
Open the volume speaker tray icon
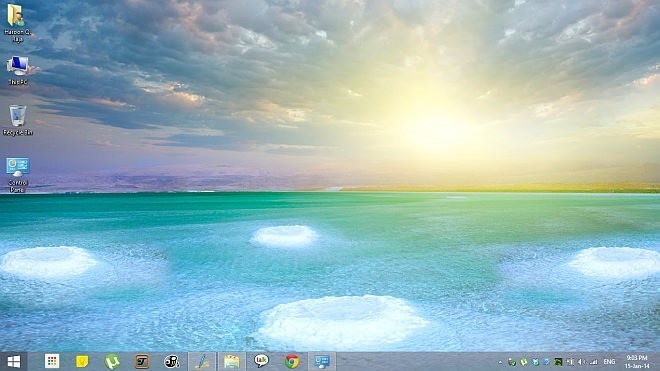click(582, 362)
